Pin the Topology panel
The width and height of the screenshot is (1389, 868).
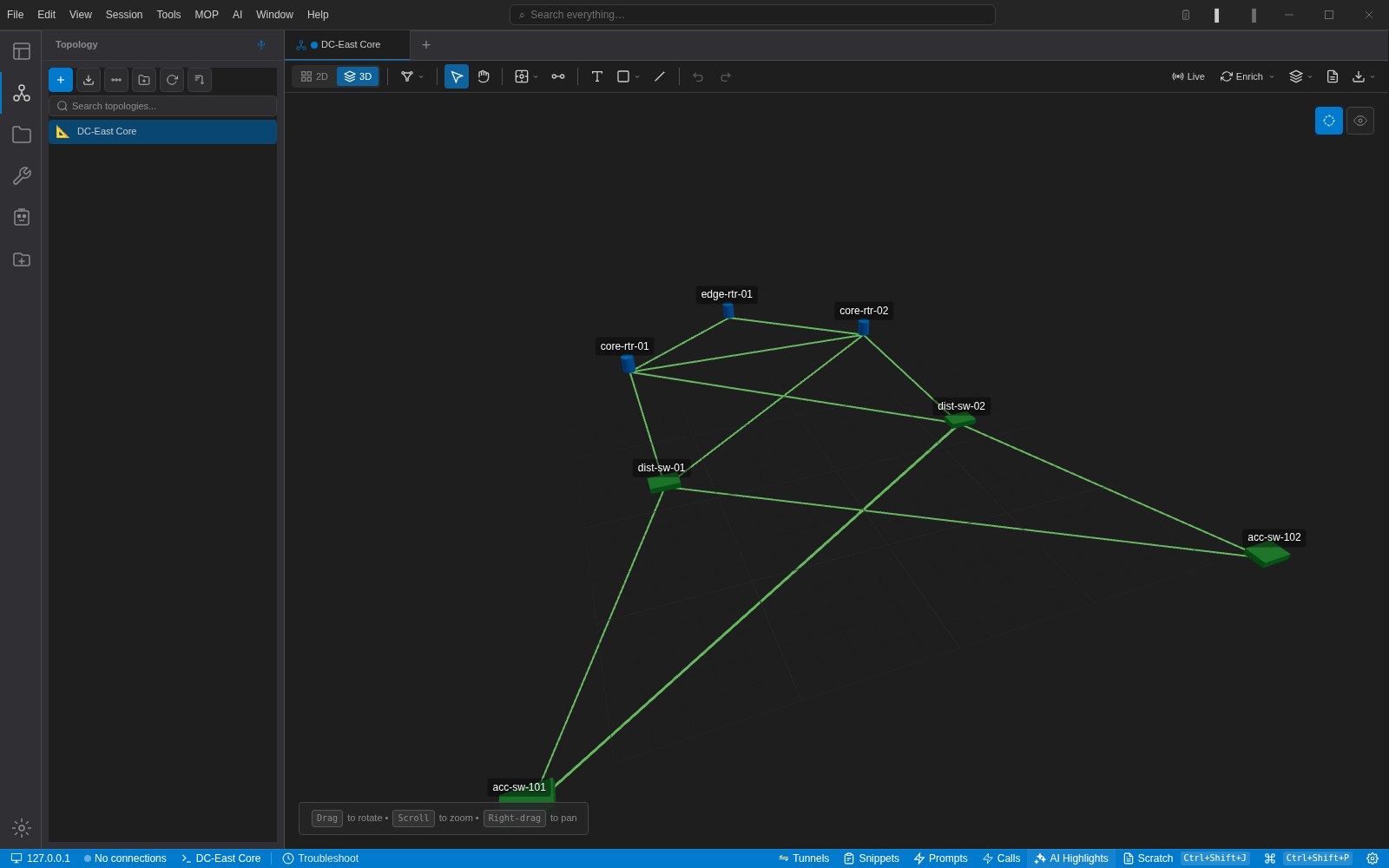[261, 45]
